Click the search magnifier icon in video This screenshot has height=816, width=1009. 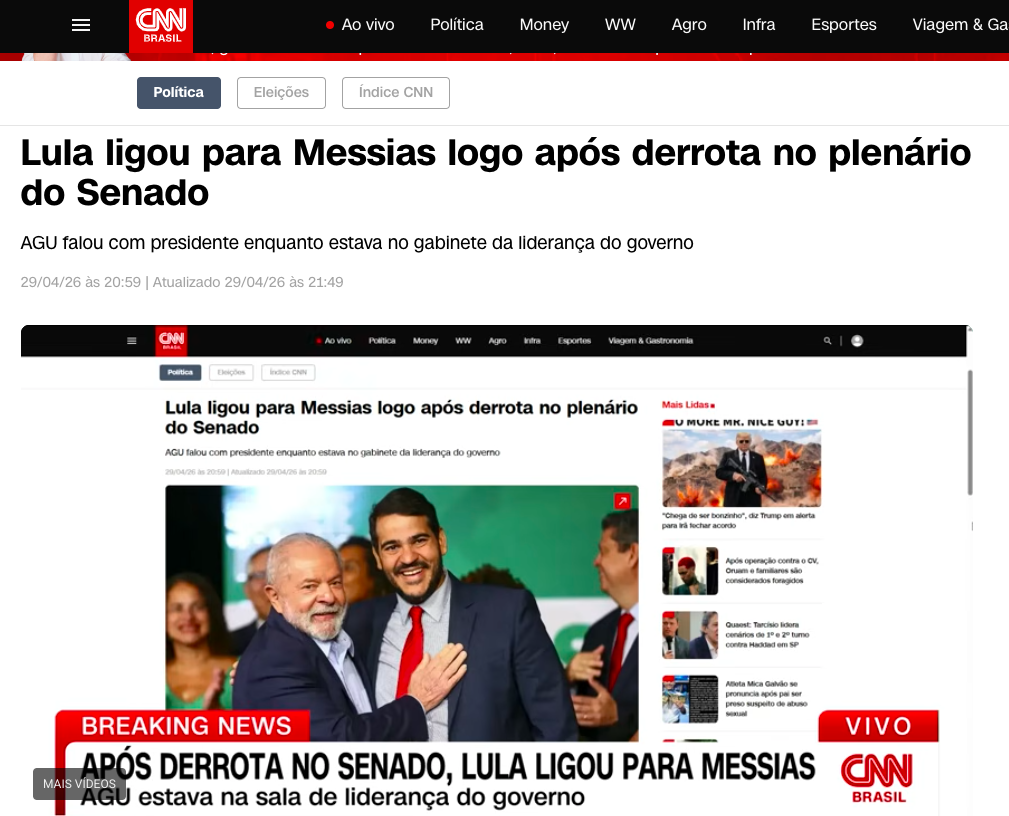(x=828, y=340)
